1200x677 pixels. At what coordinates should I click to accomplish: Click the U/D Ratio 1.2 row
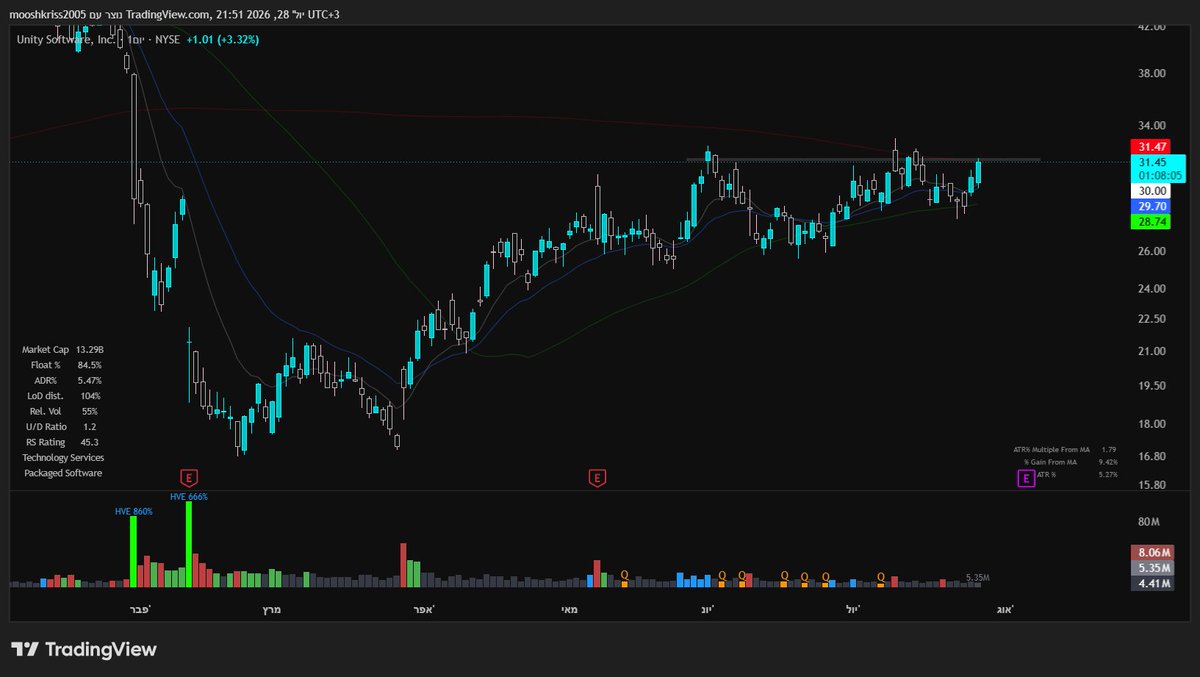(62, 427)
